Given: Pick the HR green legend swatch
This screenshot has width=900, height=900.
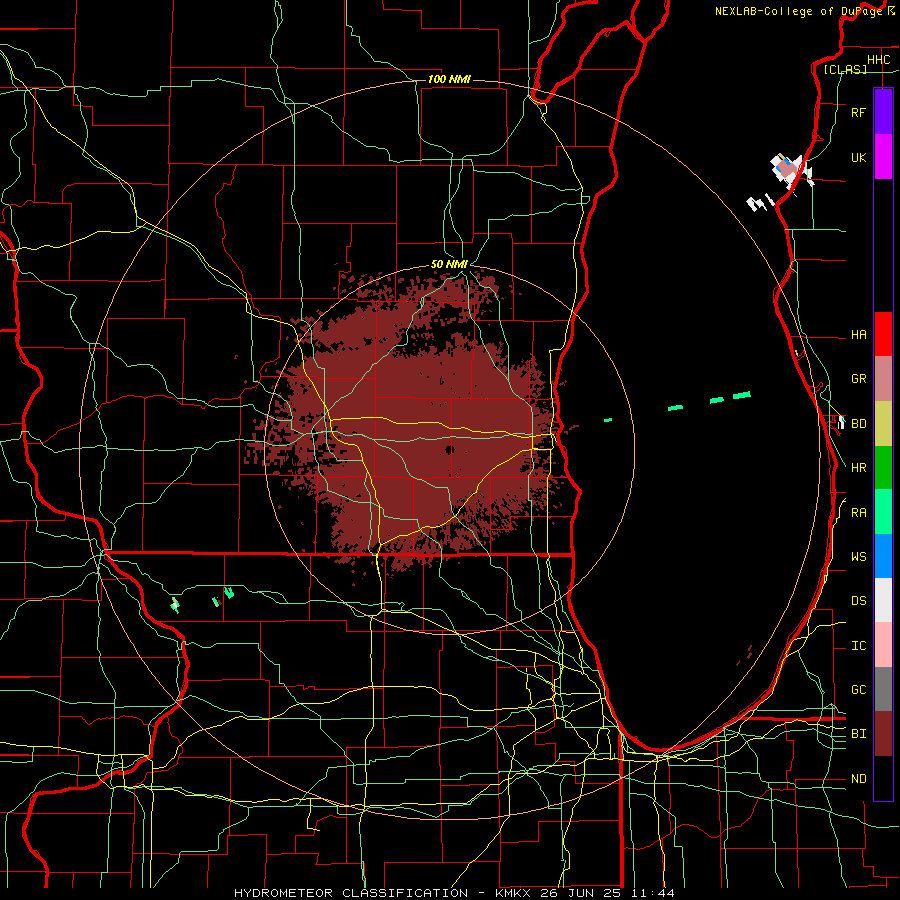Looking at the screenshot, I should [x=883, y=468].
